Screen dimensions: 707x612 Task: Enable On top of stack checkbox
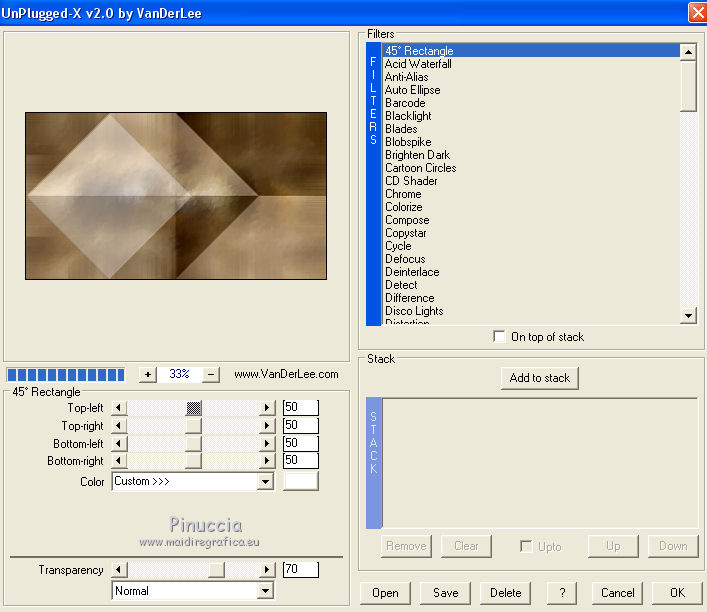pos(499,336)
